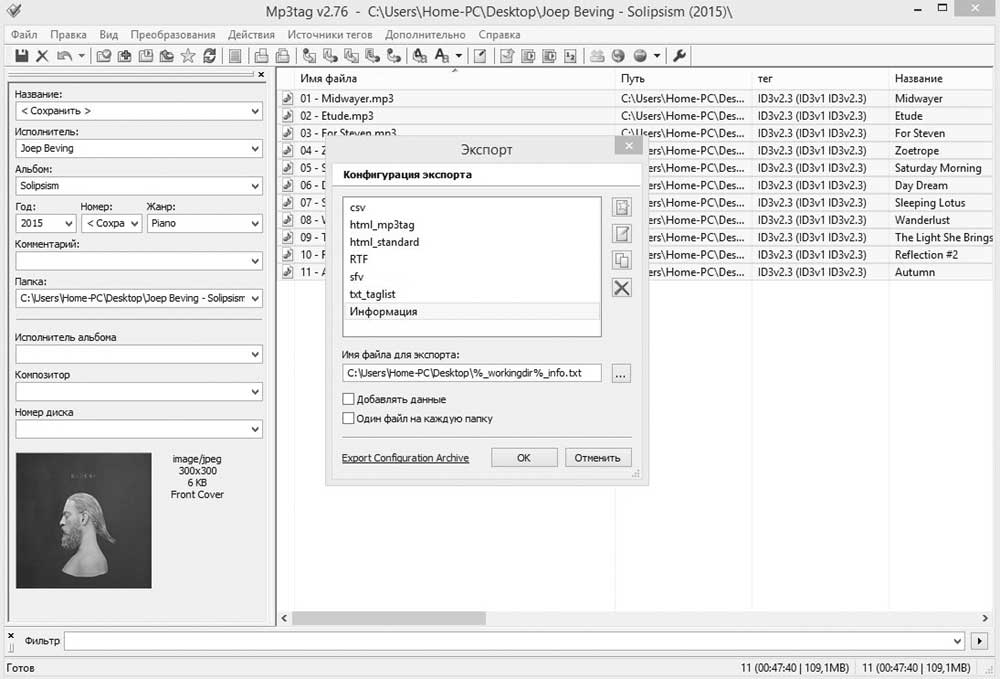The height and width of the screenshot is (679, 1000).
Task: Click Edit export configuration pencil icon
Action: (622, 234)
